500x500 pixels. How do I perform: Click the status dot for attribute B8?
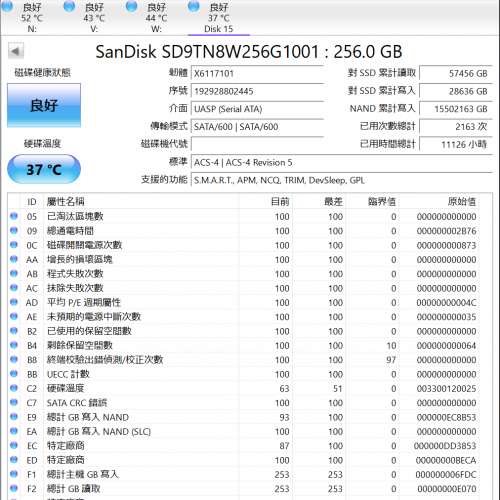(14, 359)
